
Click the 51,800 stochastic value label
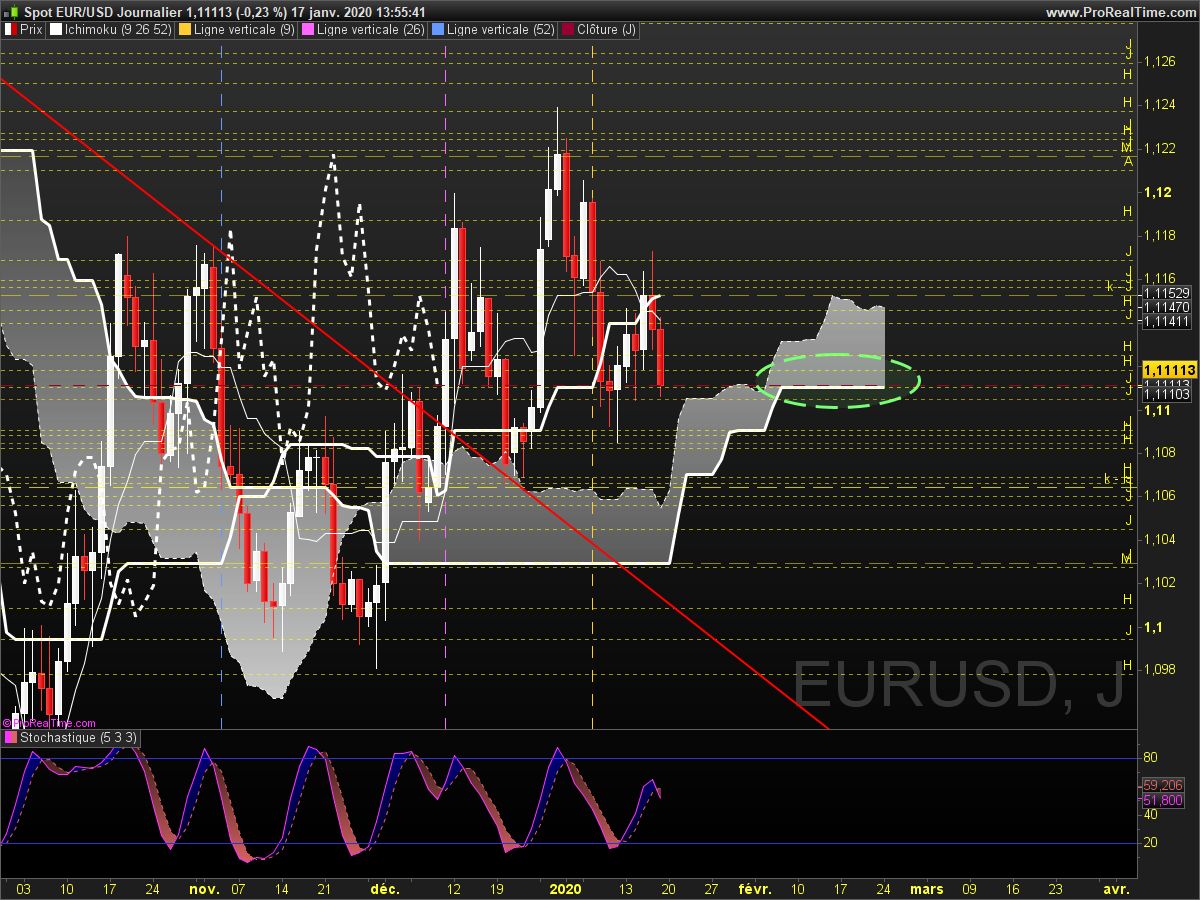coord(1163,800)
